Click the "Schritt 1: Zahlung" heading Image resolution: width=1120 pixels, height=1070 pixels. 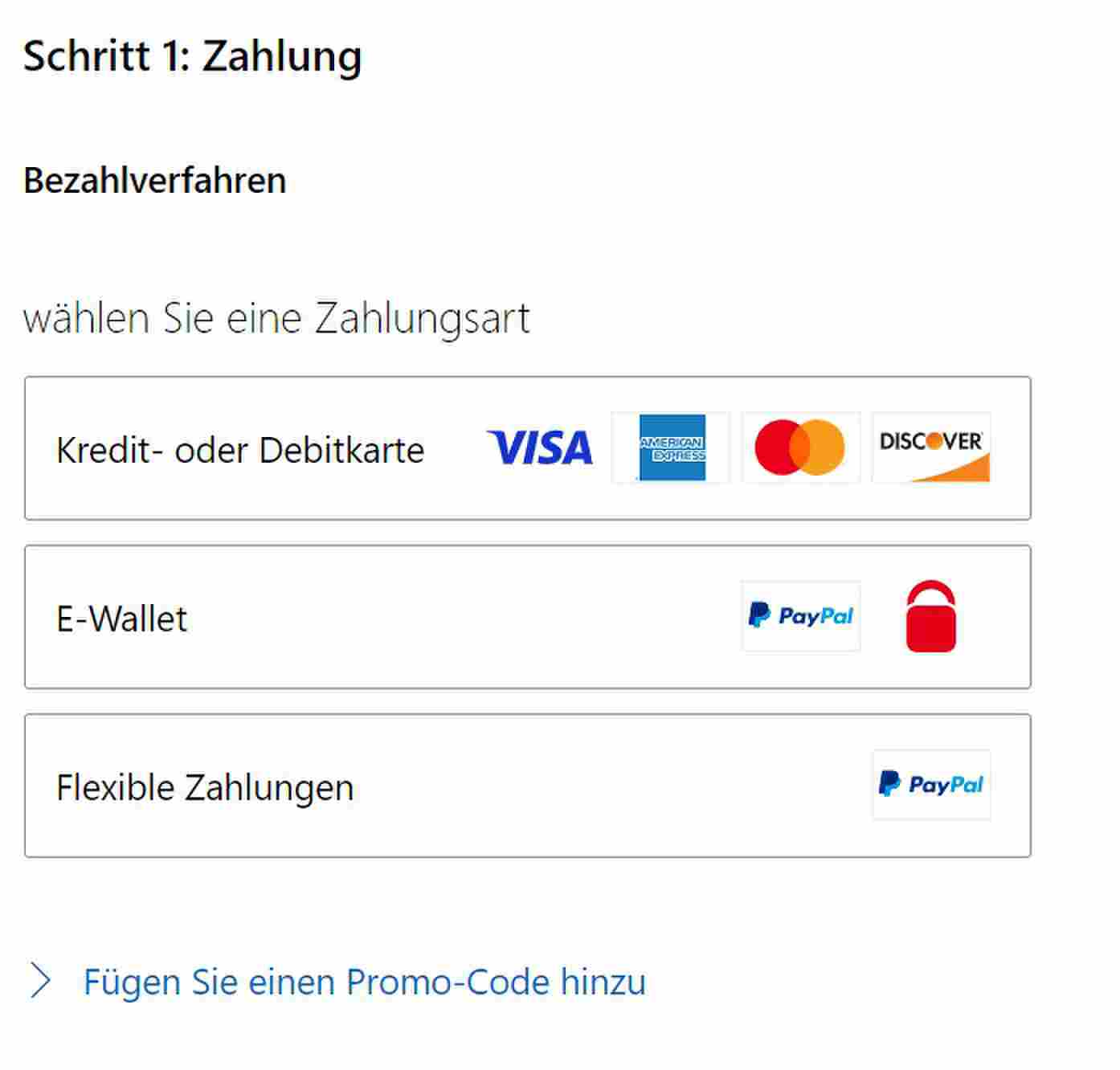[192, 56]
